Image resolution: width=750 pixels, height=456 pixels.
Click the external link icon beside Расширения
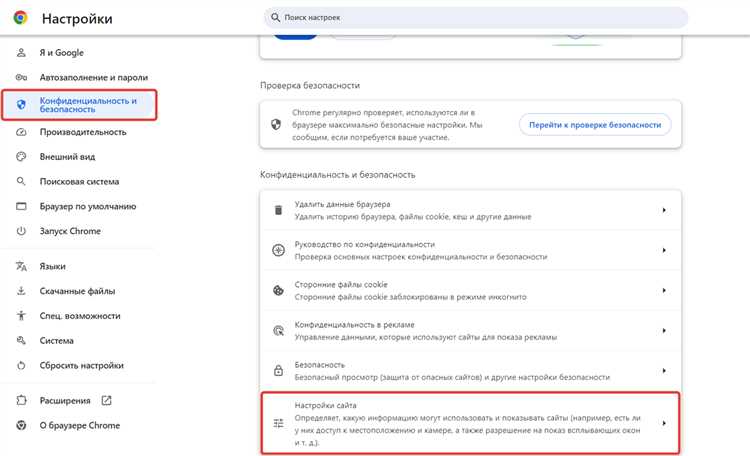[x=106, y=400]
